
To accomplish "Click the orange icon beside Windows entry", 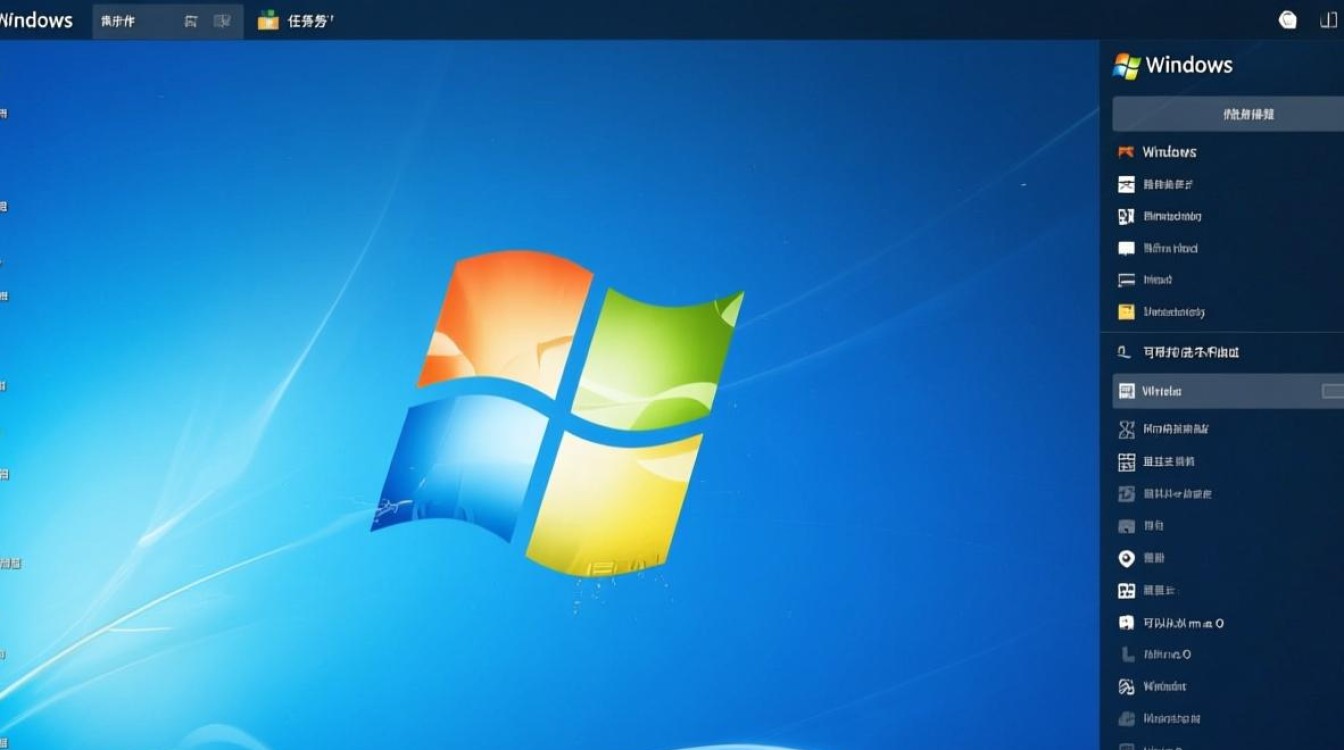I will (x=1125, y=152).
